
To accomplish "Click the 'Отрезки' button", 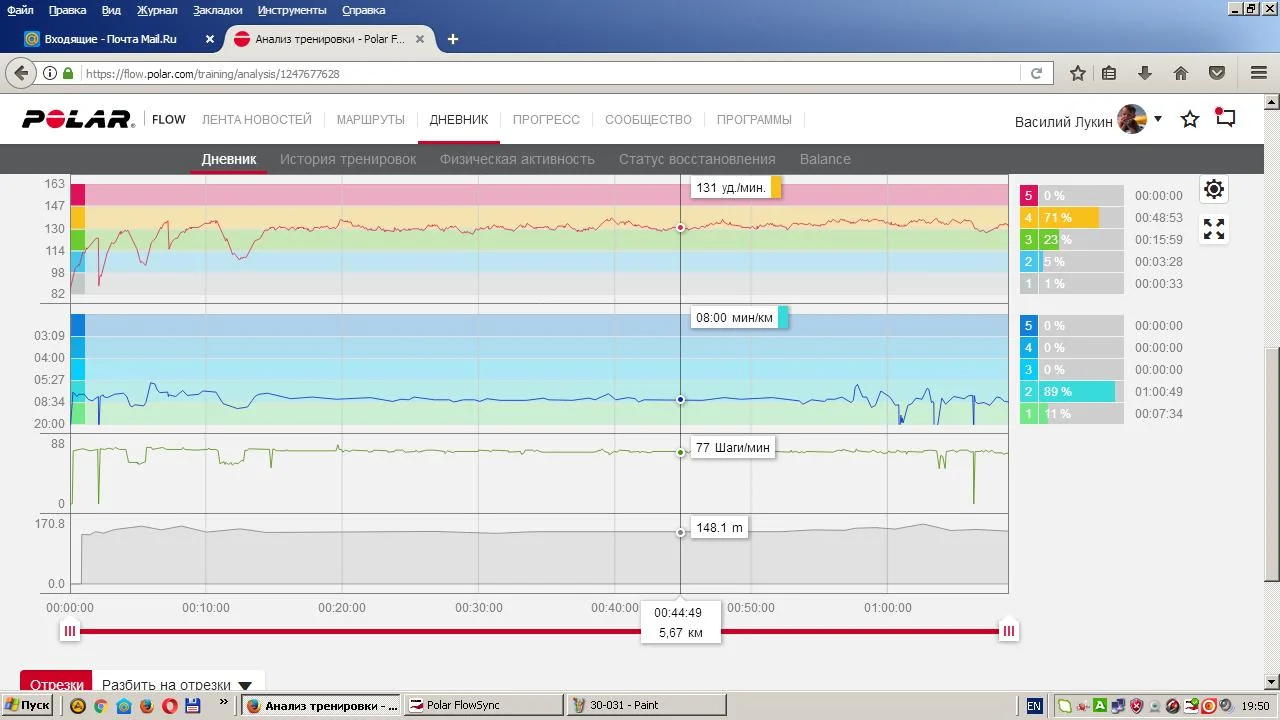I will pos(56,685).
